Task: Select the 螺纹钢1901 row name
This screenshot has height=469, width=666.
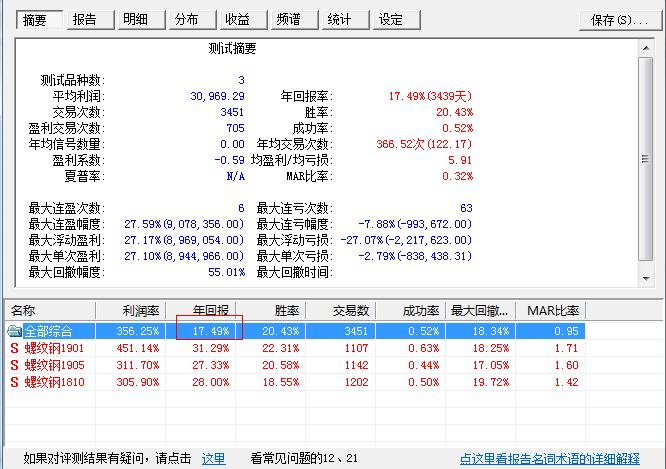Action: 54,348
